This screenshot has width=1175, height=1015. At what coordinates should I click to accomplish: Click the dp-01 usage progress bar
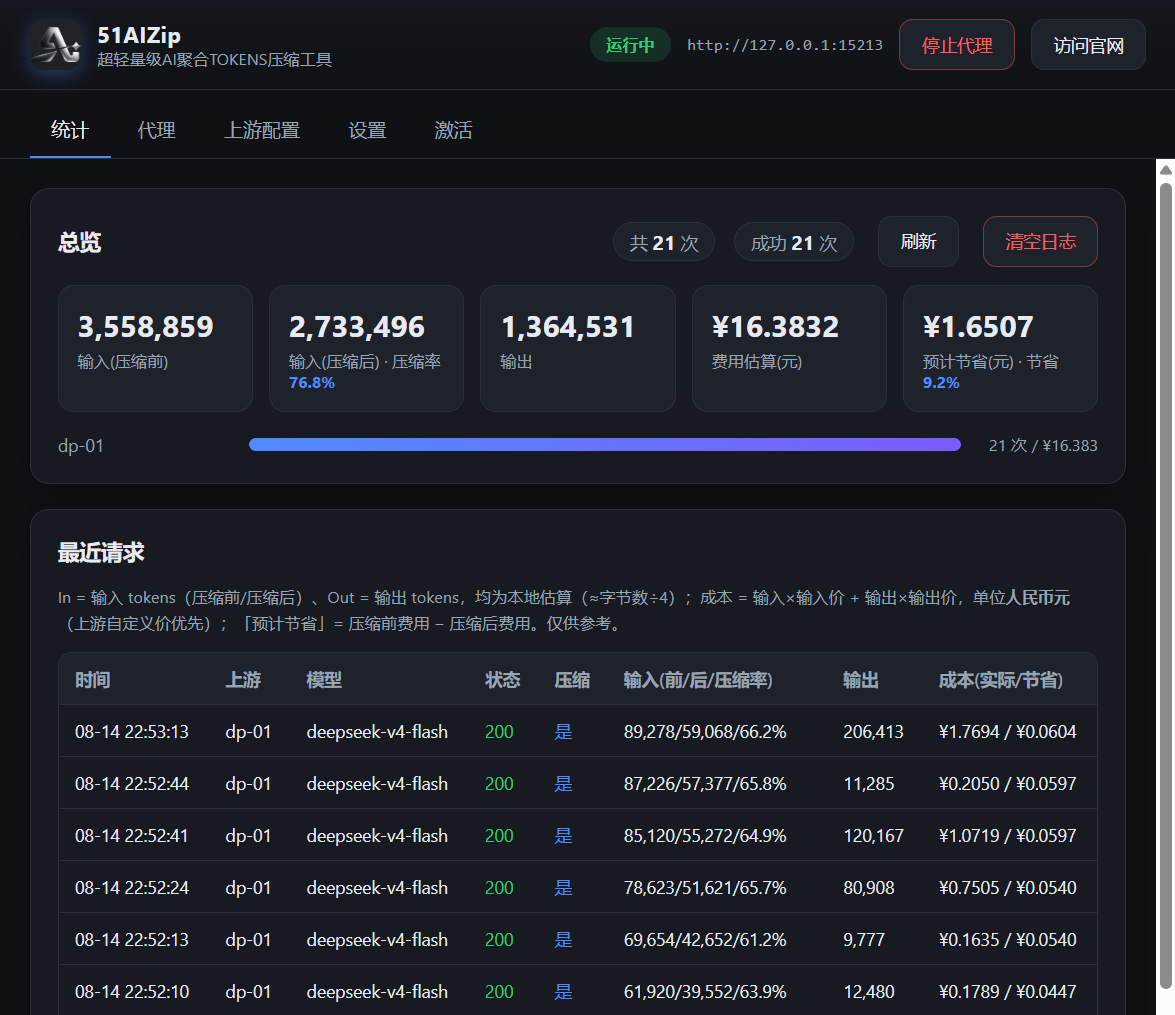[x=605, y=445]
